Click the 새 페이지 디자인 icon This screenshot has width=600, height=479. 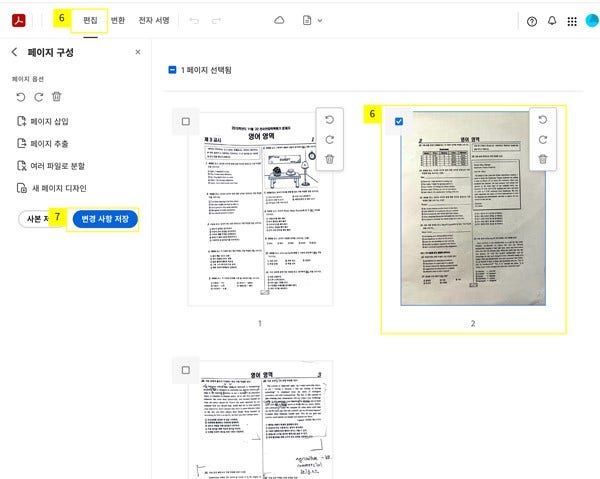[22, 188]
